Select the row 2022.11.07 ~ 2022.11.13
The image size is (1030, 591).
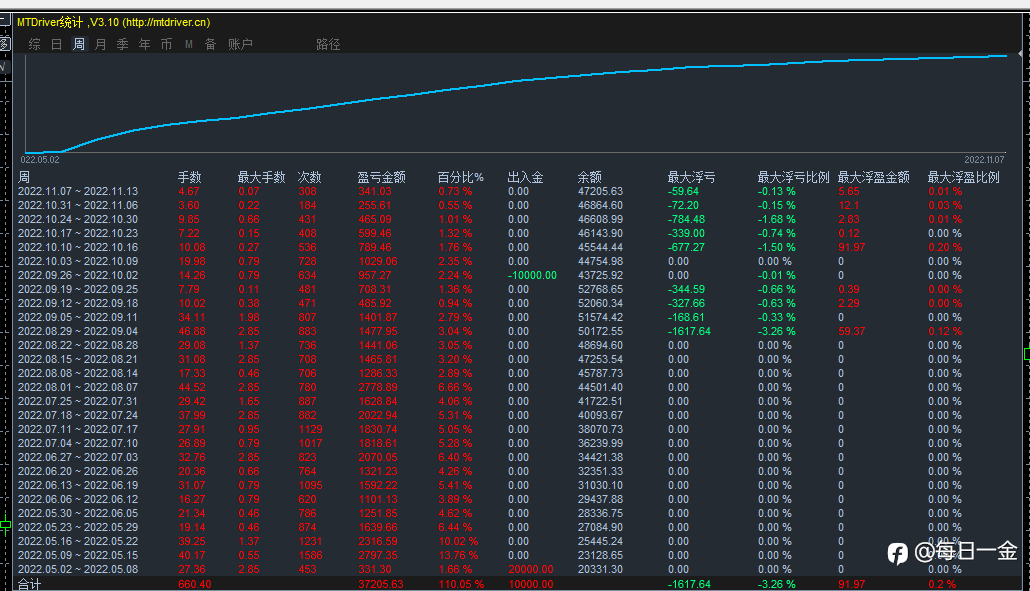point(516,191)
